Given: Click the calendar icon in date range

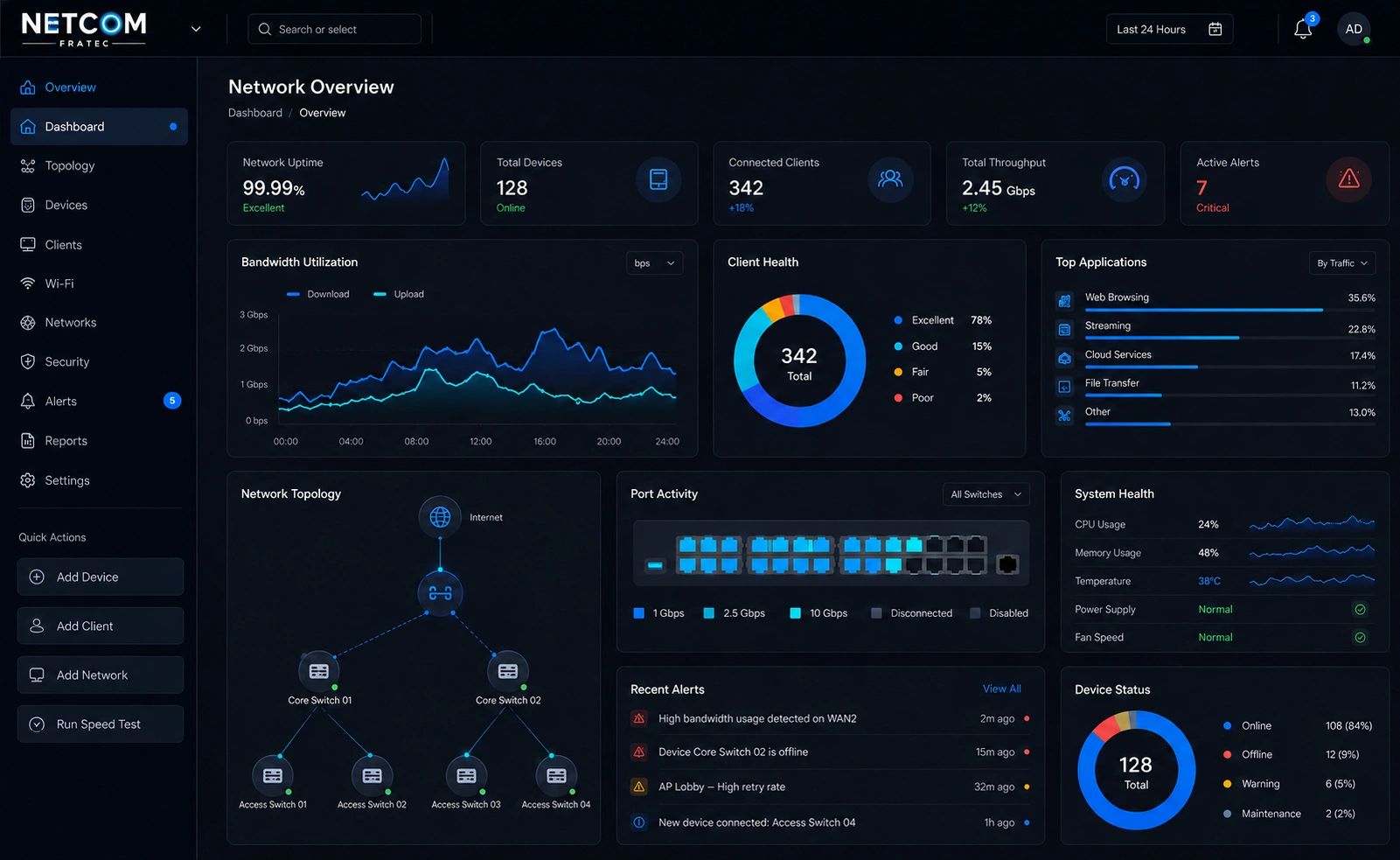Looking at the screenshot, I should (x=1215, y=29).
